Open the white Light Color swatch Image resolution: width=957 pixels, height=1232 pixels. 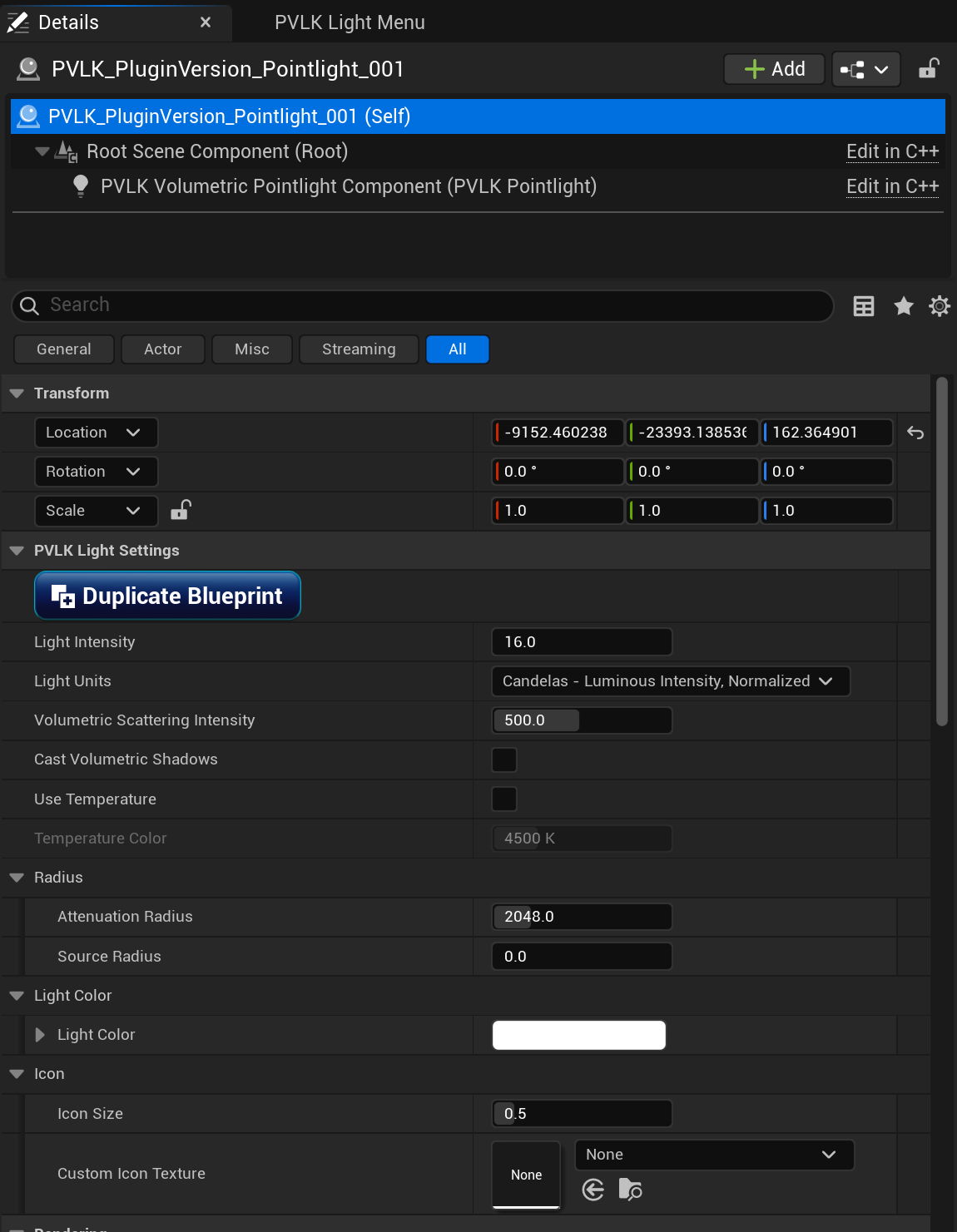pos(579,1035)
